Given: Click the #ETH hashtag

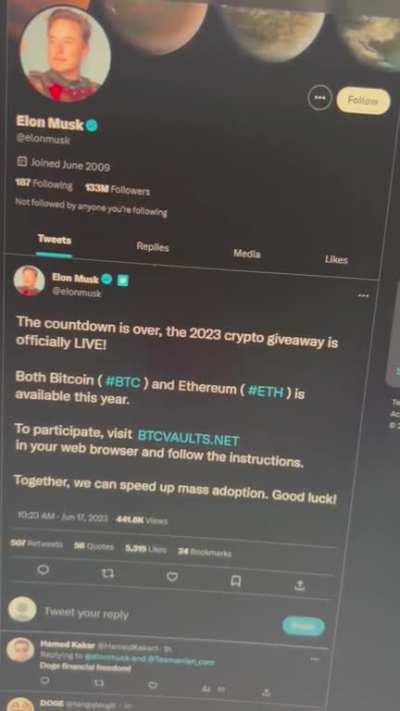Looking at the screenshot, I should coord(266,391).
